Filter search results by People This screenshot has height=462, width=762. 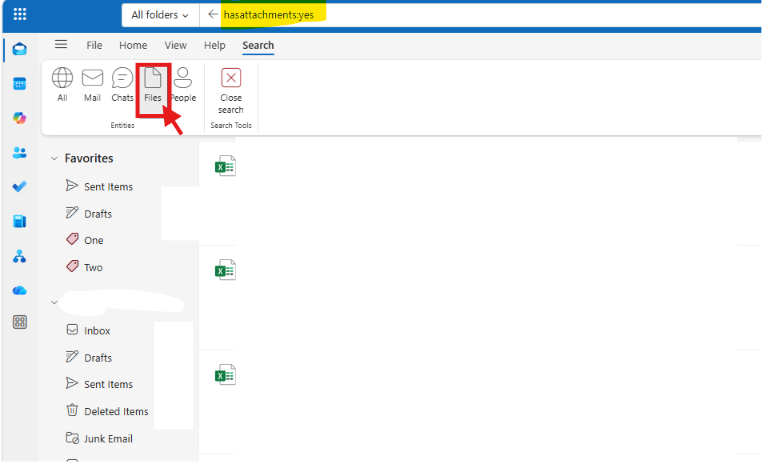tap(184, 85)
